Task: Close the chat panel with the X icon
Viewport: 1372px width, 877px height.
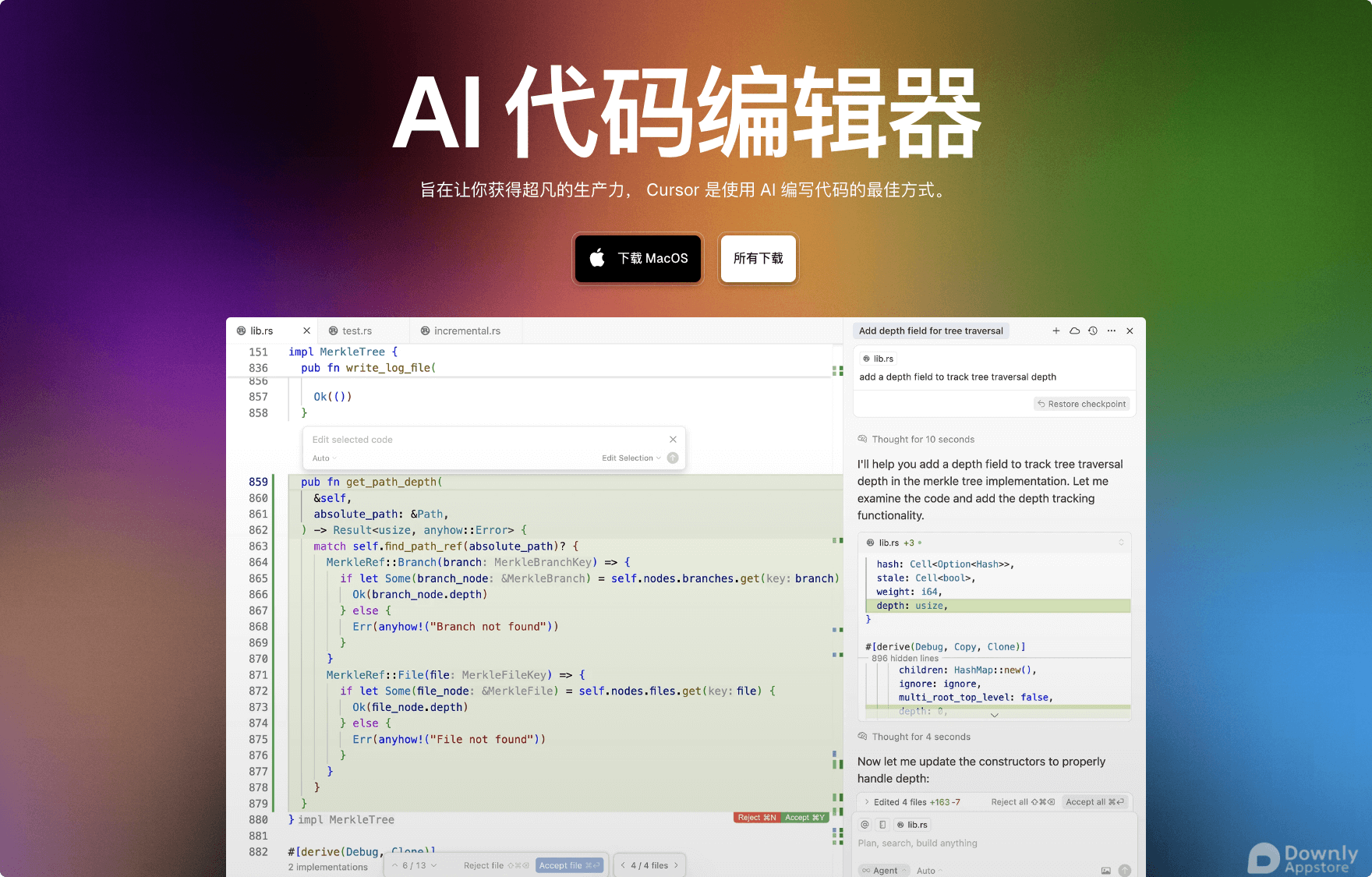Action: click(x=1130, y=331)
